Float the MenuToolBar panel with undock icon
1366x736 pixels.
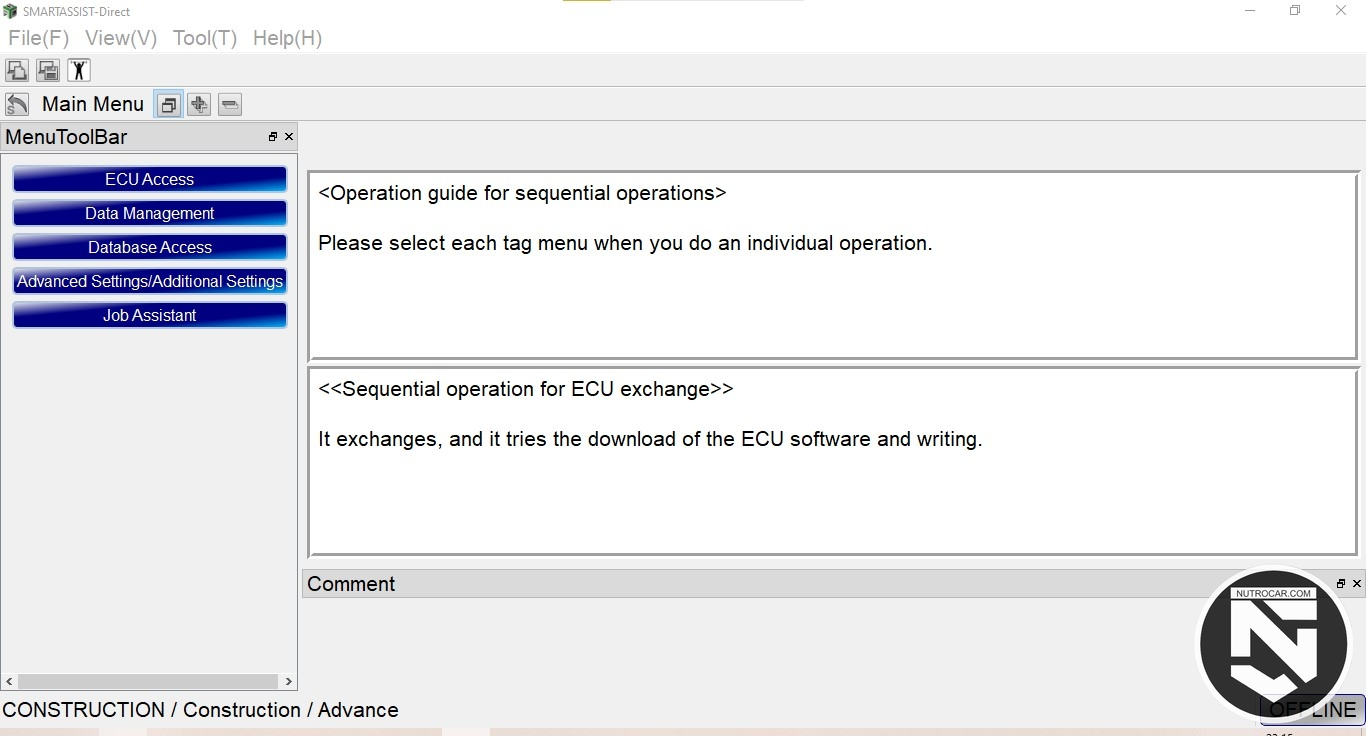273,137
